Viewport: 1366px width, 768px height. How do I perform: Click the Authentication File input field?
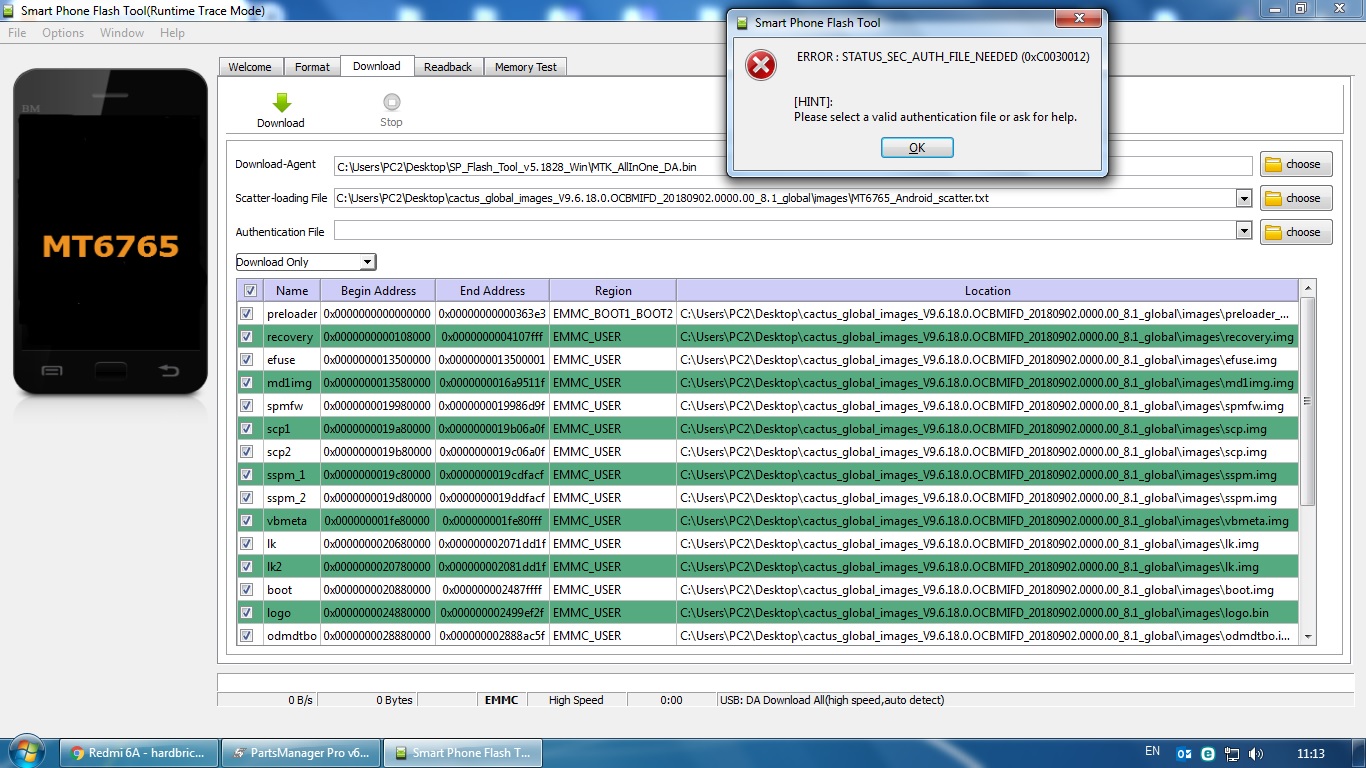pos(785,232)
